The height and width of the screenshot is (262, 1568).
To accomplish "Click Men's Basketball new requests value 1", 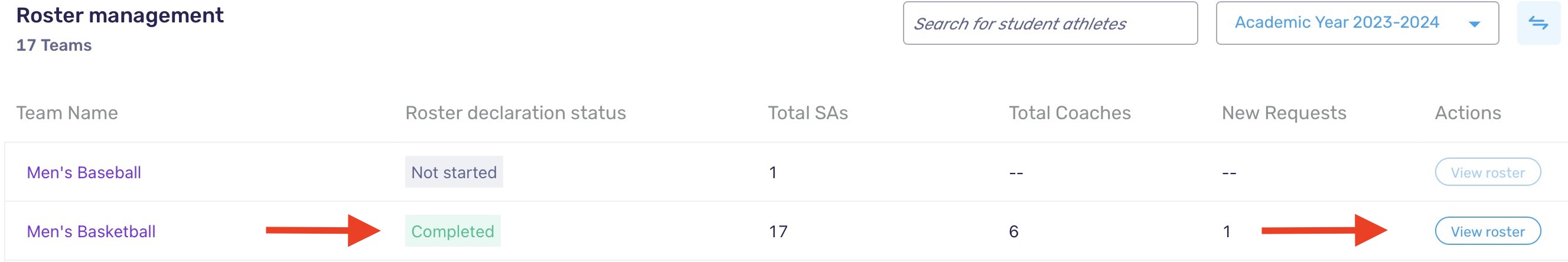I will point(1227,231).
